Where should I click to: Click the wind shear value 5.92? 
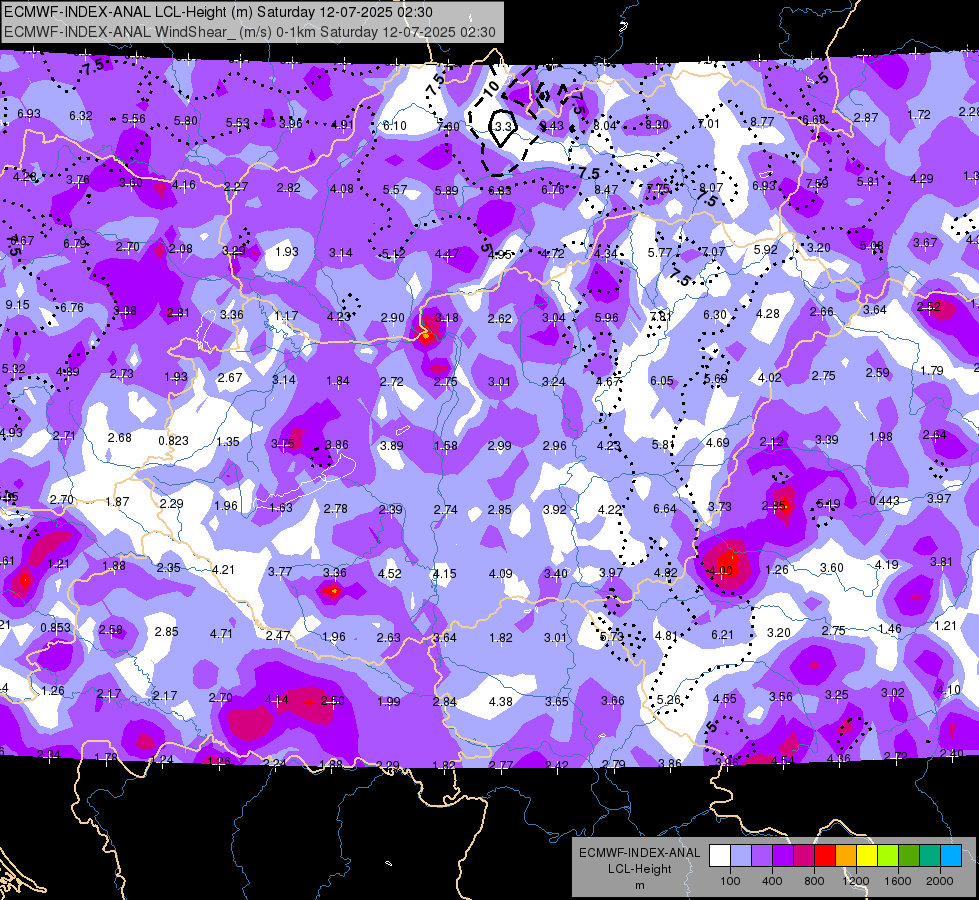point(765,249)
